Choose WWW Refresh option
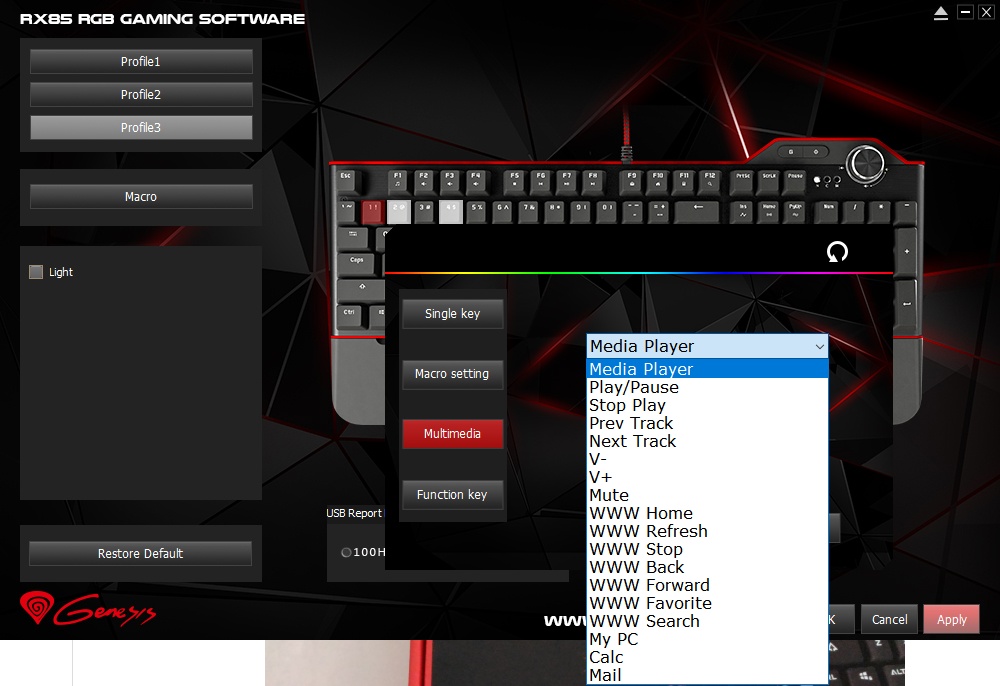1000x686 pixels. [x=707, y=531]
